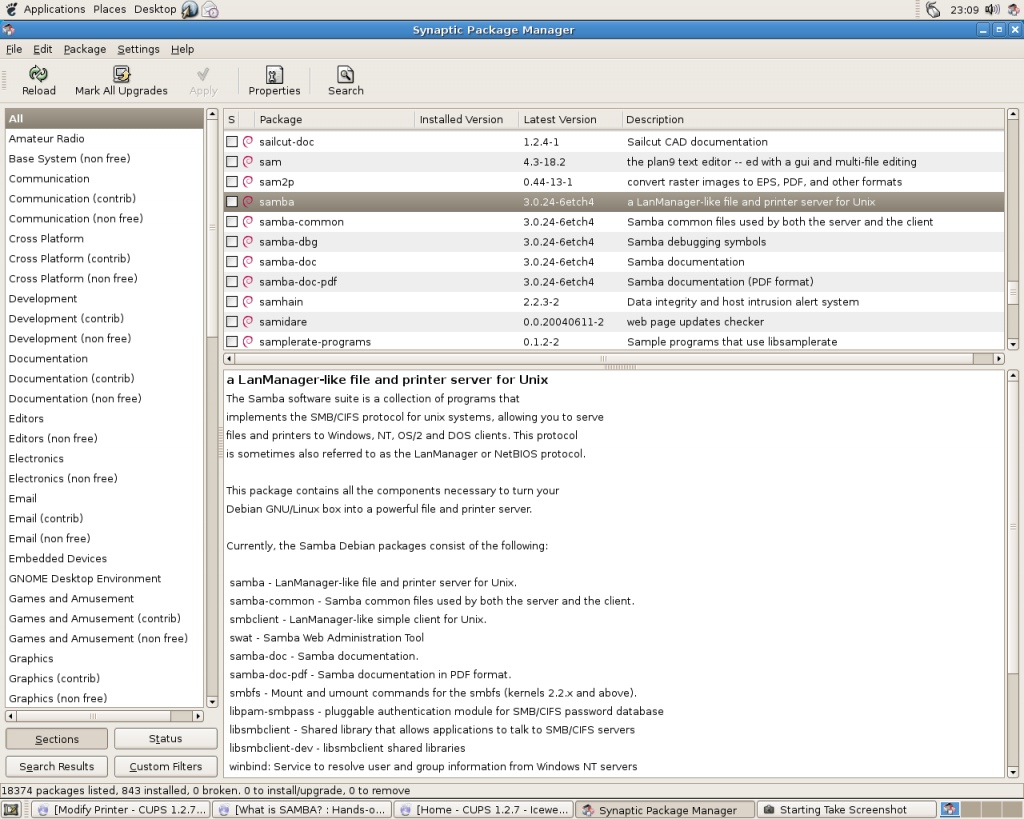This screenshot has width=1024, height=819.
Task: Click the Status filter button
Action: (x=165, y=739)
